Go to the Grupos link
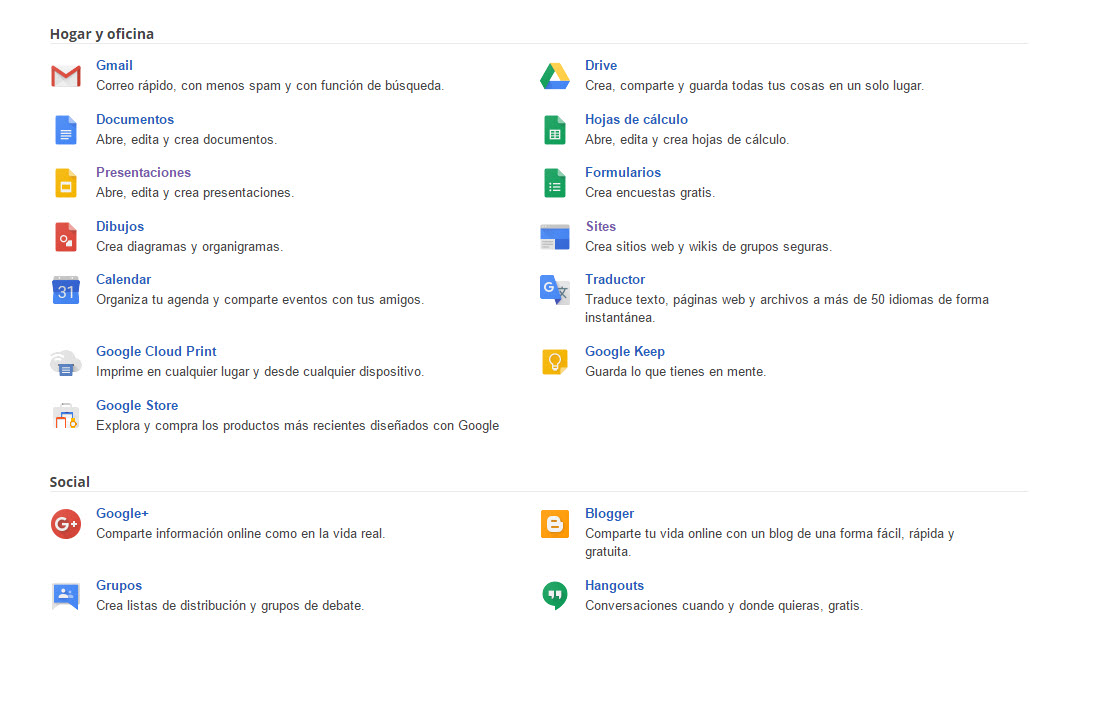 [119, 586]
